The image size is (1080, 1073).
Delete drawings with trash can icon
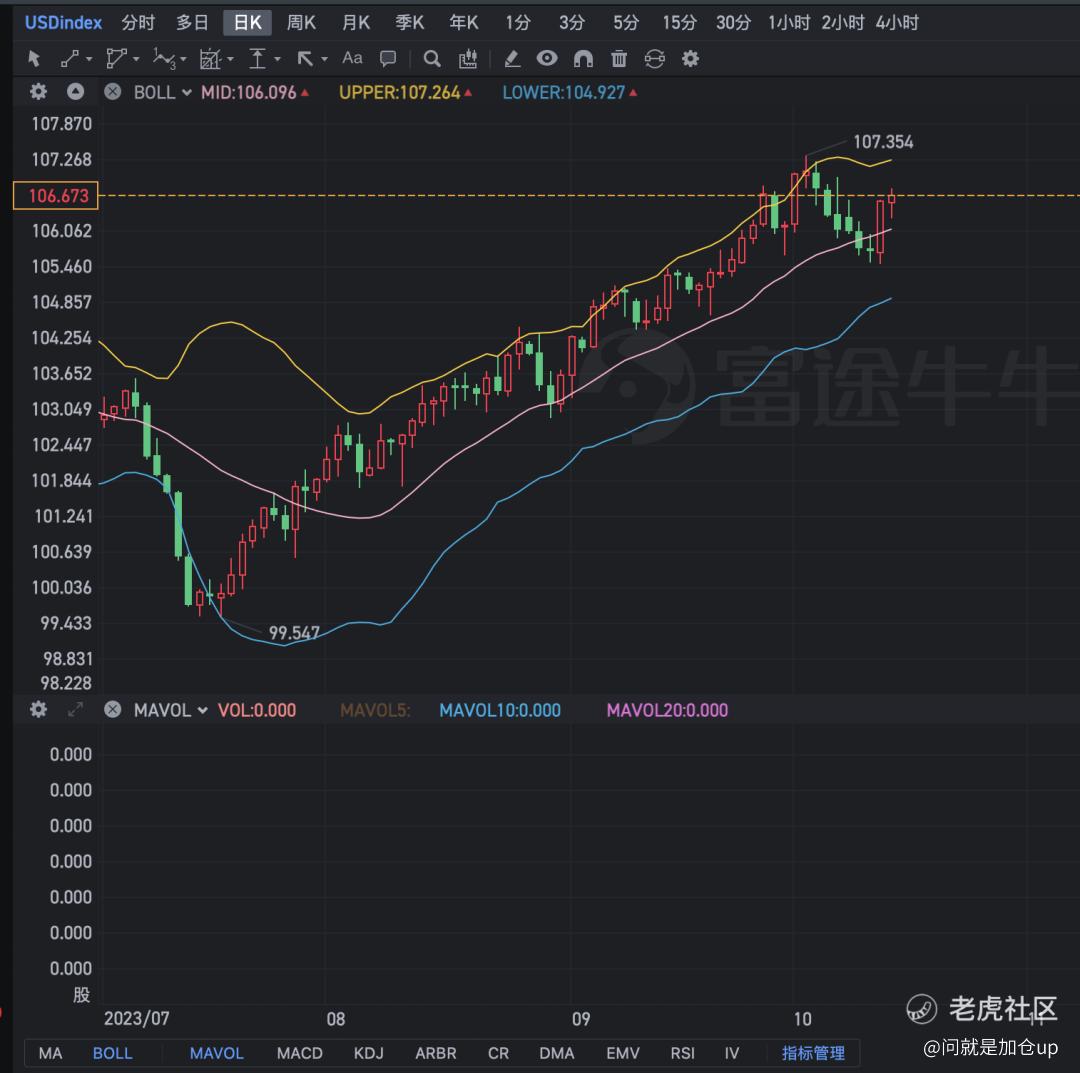[x=619, y=59]
